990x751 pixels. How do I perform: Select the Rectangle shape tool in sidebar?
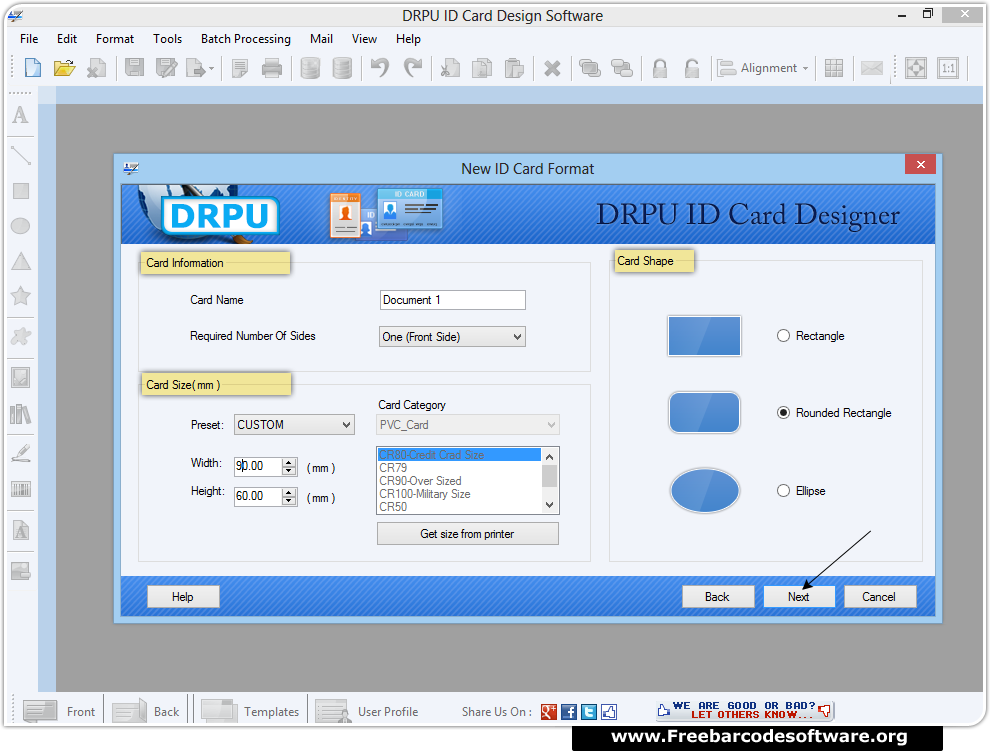[21, 191]
